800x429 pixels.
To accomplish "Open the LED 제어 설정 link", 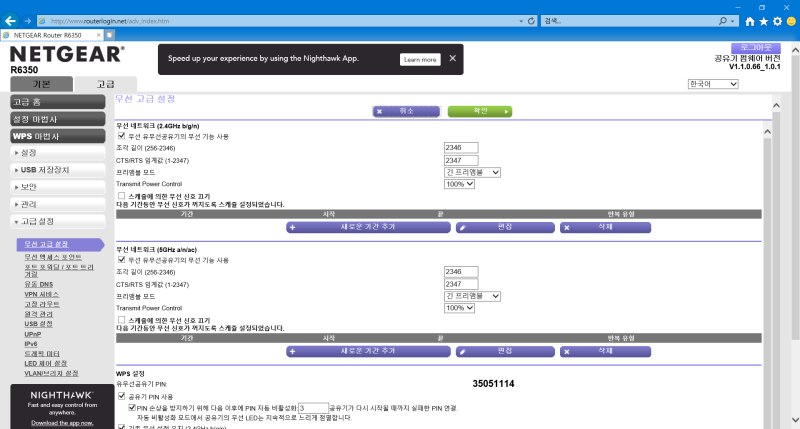I will [46, 363].
